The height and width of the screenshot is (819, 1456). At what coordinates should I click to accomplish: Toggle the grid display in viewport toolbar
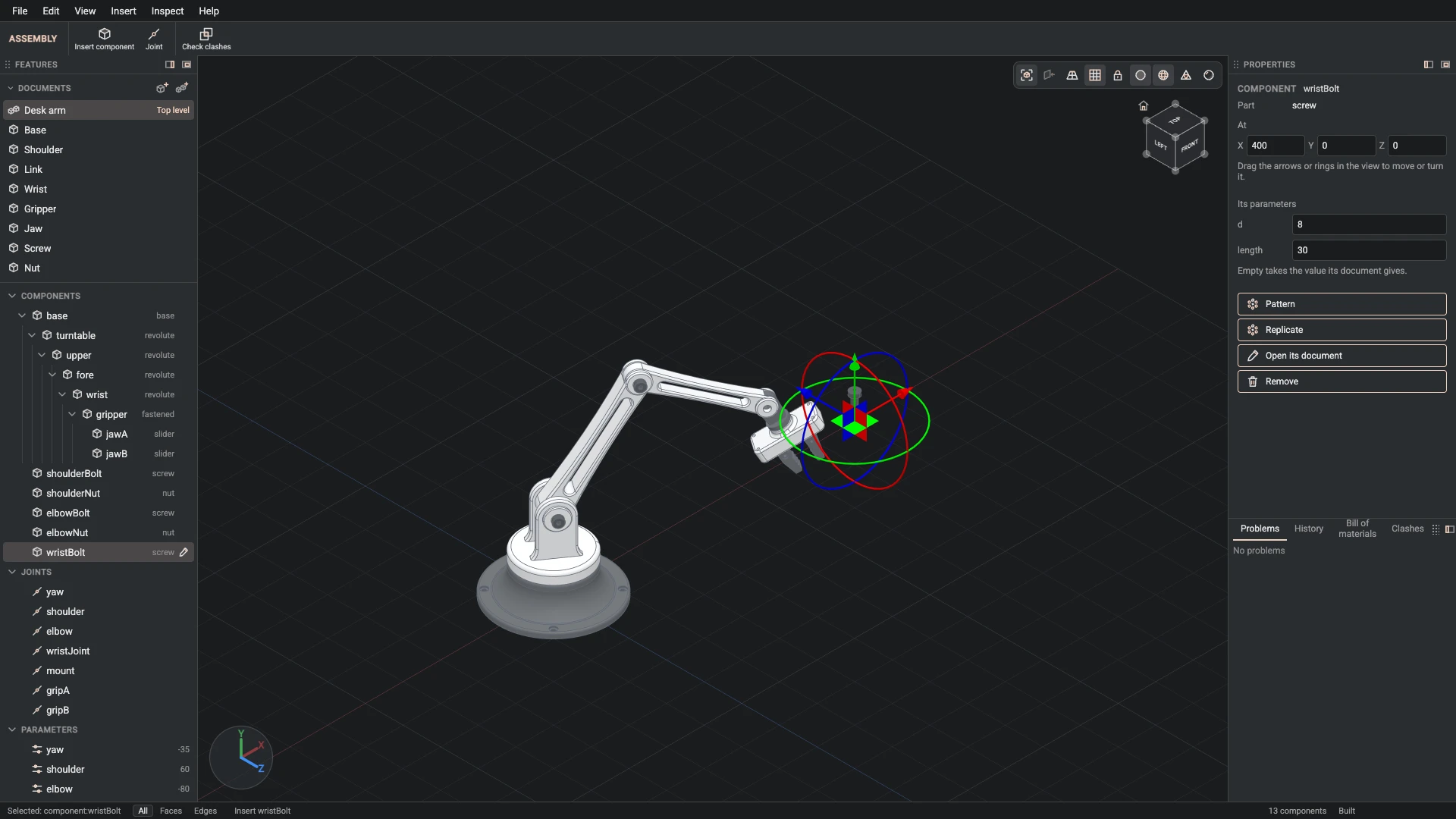(1095, 75)
